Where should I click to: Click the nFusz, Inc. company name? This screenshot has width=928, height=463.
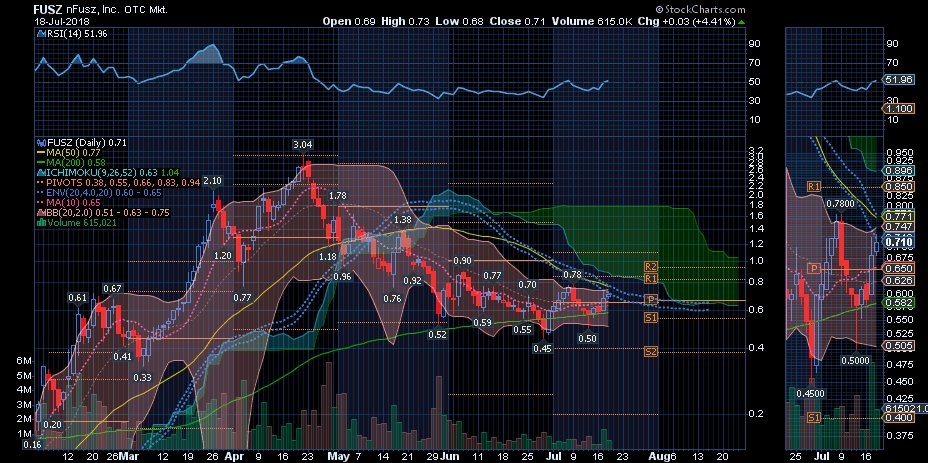[x=91, y=10]
